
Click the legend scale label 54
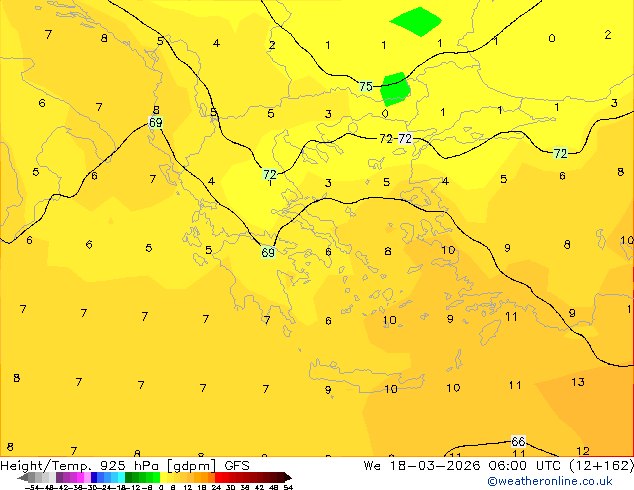pyautogui.click(x=288, y=487)
